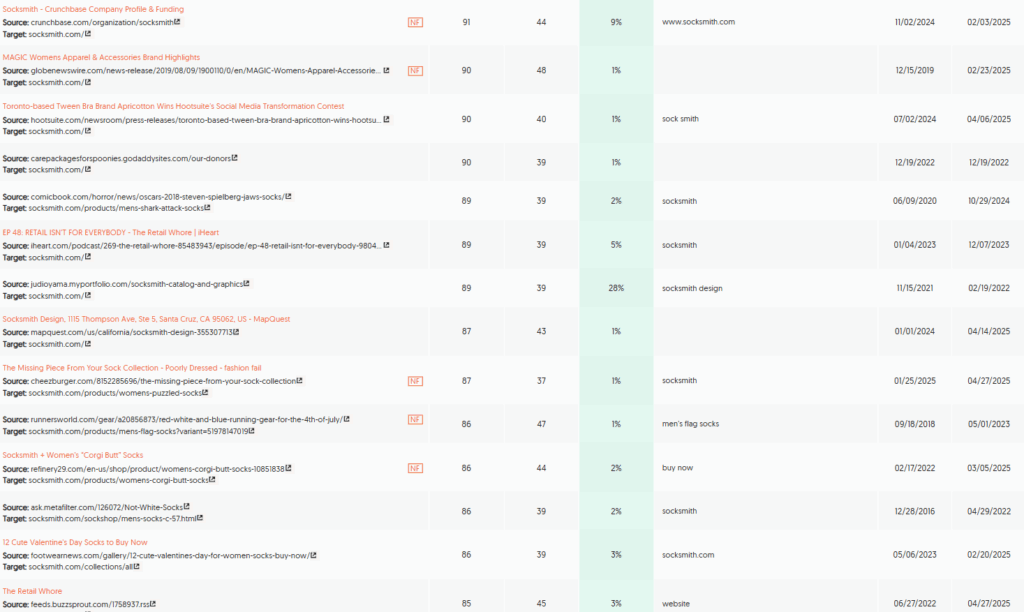Image resolution: width=1024 pixels, height=612 pixels.
Task: Click first-seen date 11/02/2024
Action: [x=914, y=22]
